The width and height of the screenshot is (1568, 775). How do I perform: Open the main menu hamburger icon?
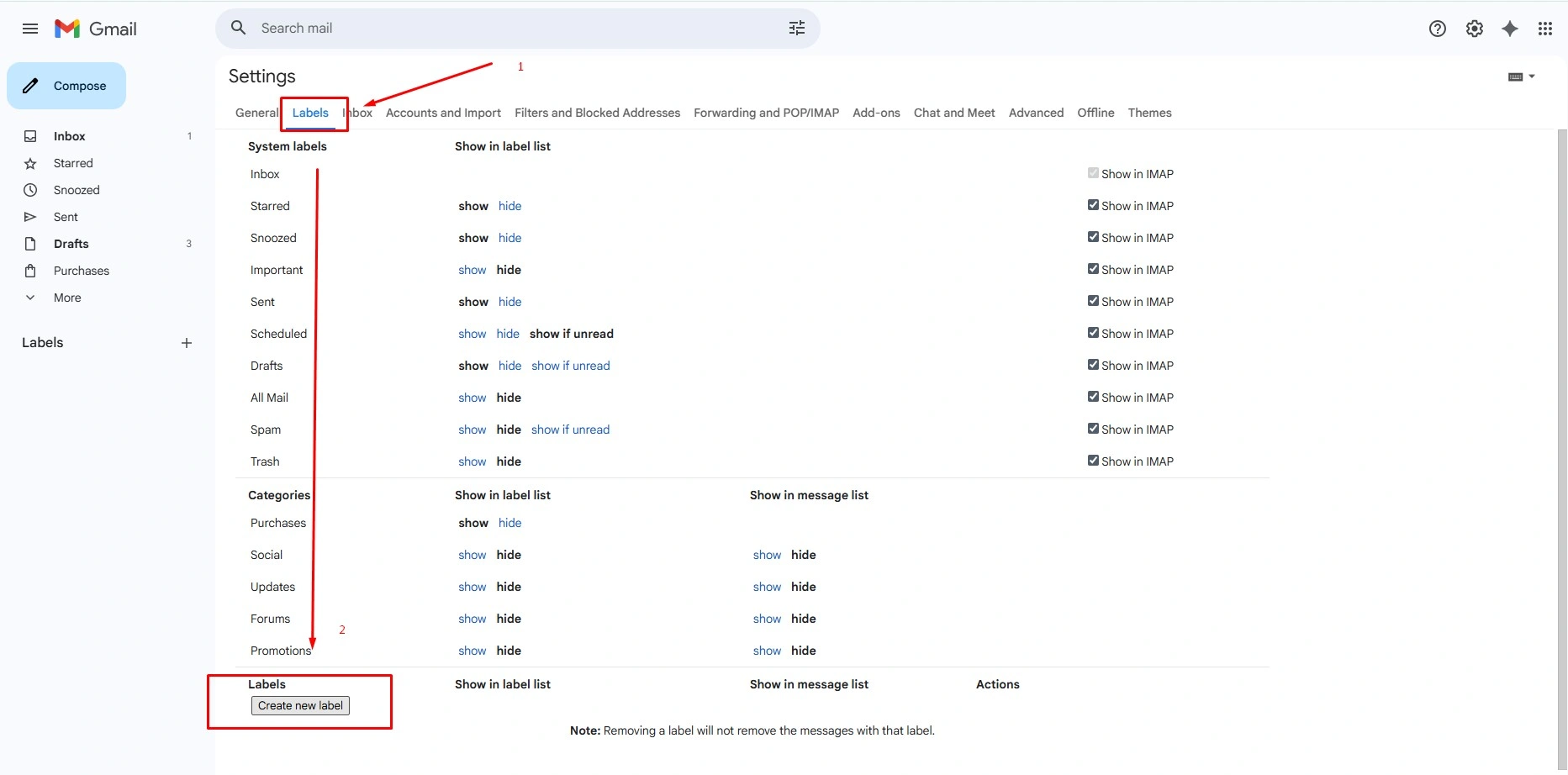click(x=30, y=29)
